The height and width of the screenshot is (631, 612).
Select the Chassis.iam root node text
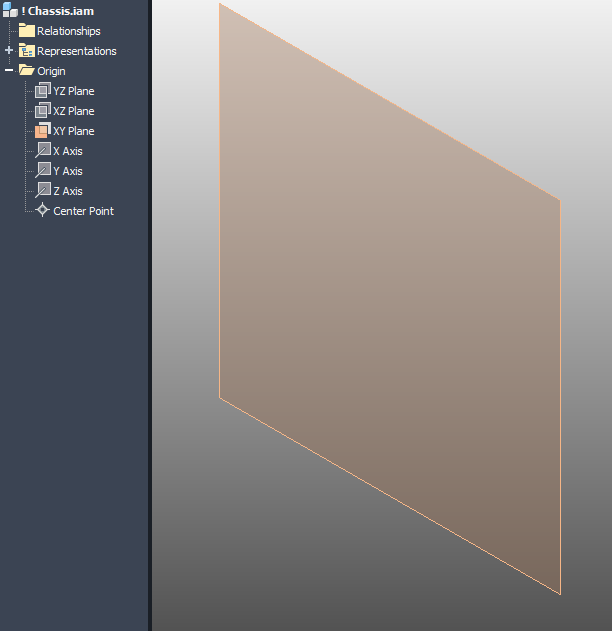point(58,11)
